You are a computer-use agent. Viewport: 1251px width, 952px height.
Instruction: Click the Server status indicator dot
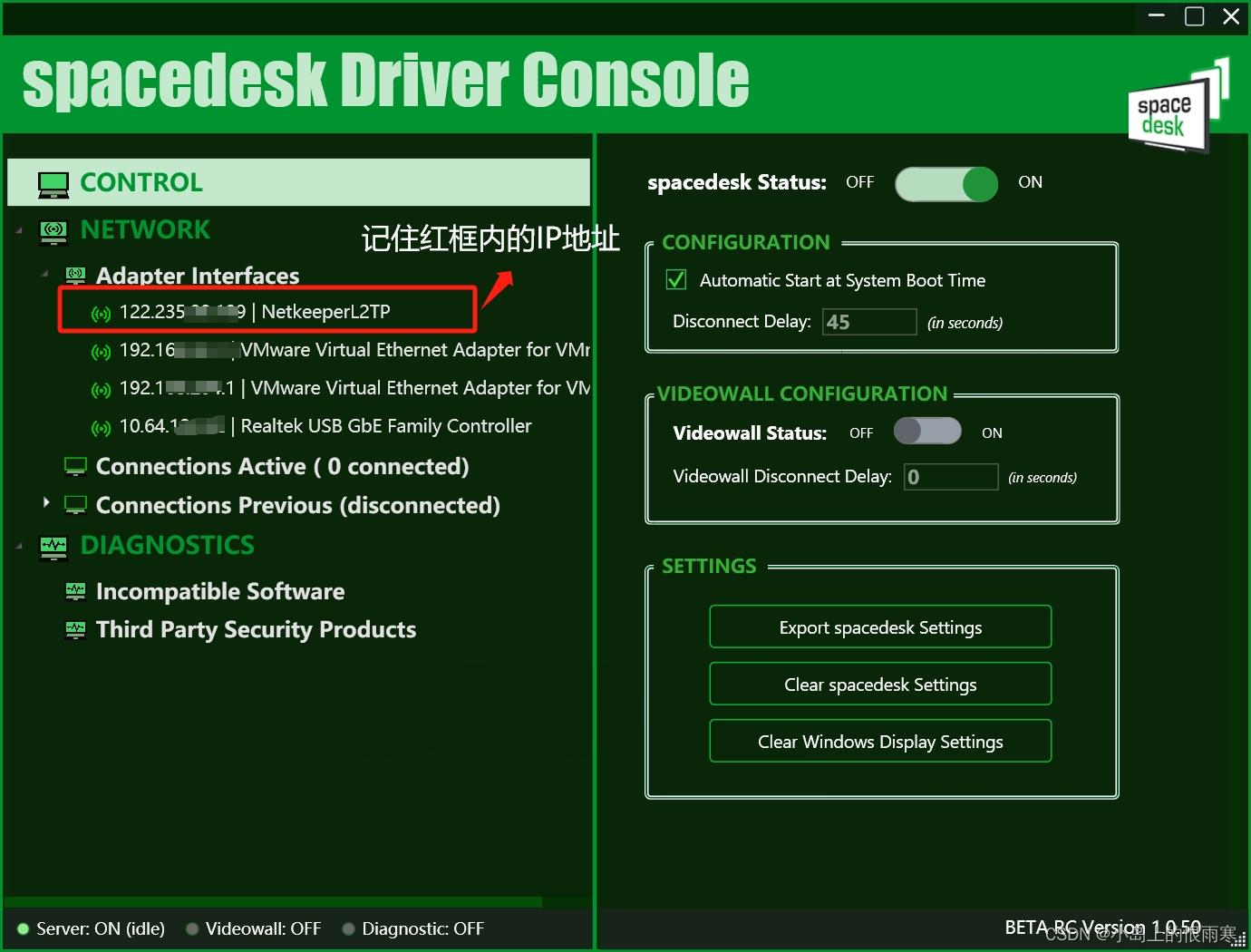24,928
